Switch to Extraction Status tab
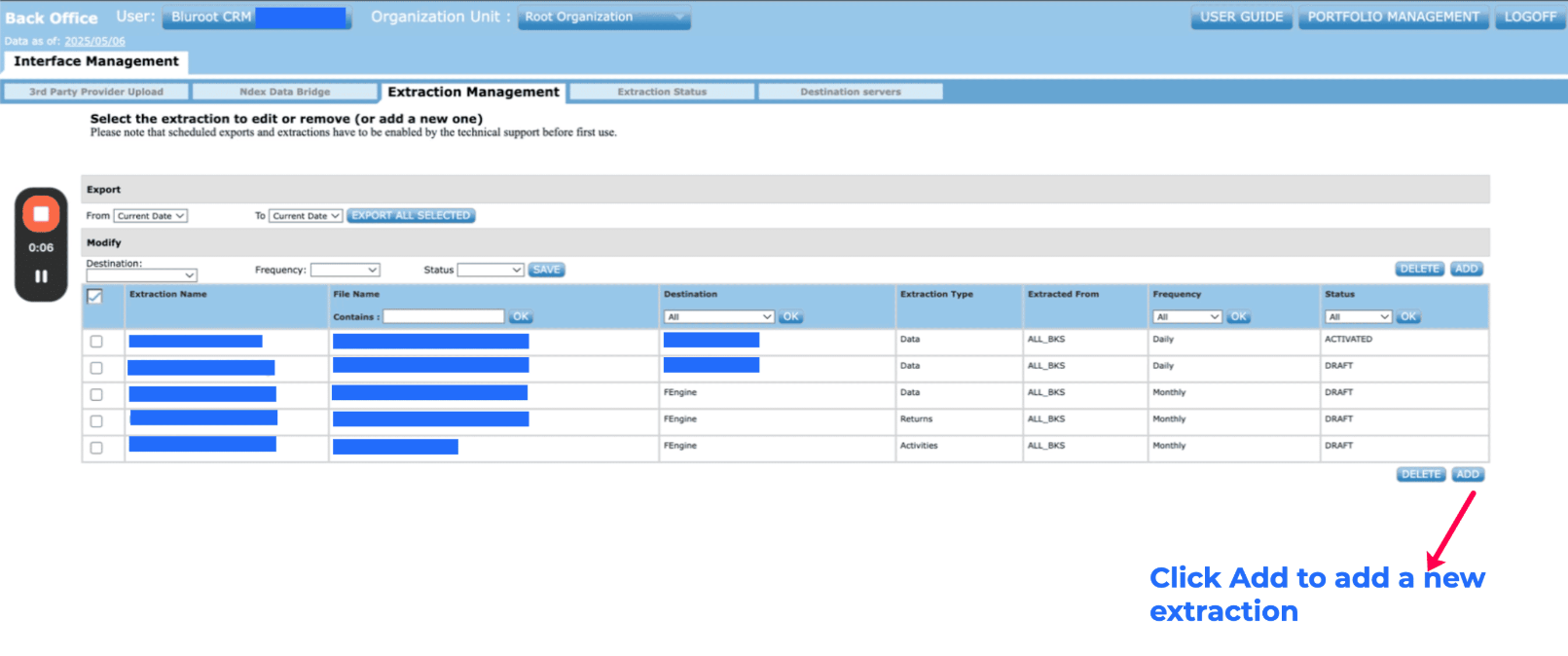 pos(662,91)
